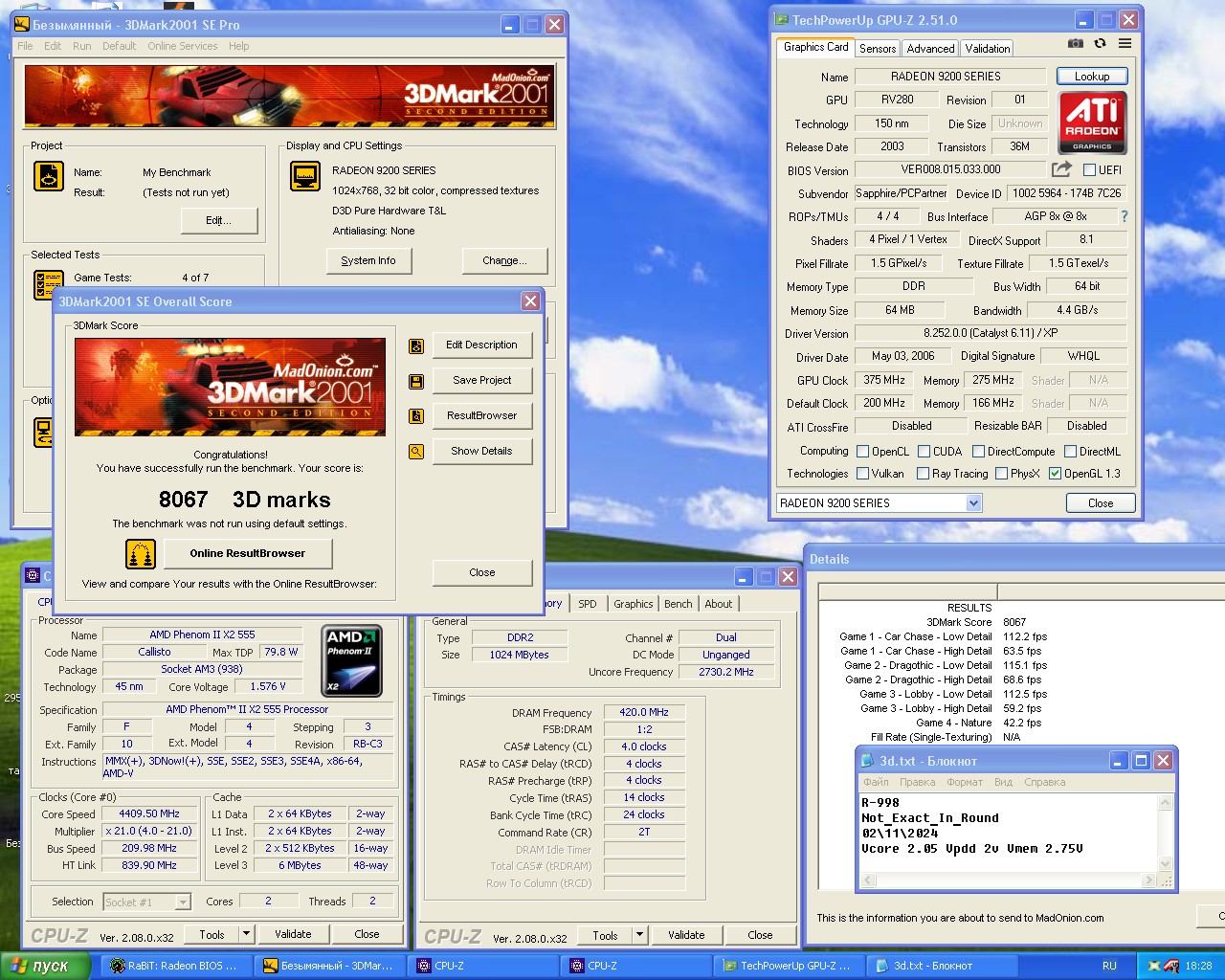
Task: Open the Socket #1 selection dropdown
Action: [183, 902]
